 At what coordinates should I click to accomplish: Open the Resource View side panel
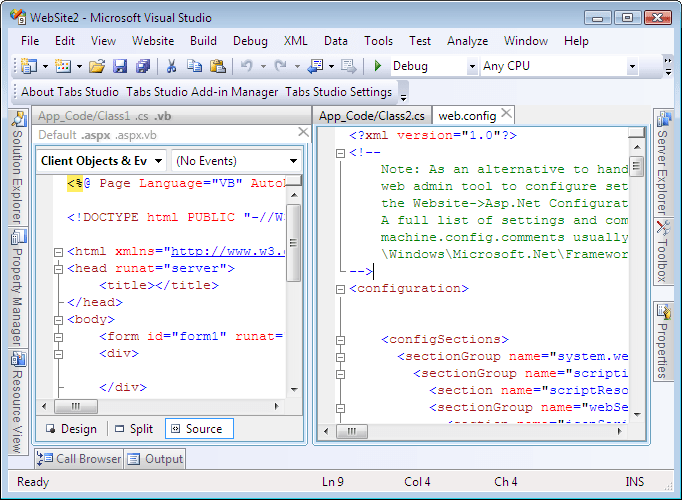(18, 402)
